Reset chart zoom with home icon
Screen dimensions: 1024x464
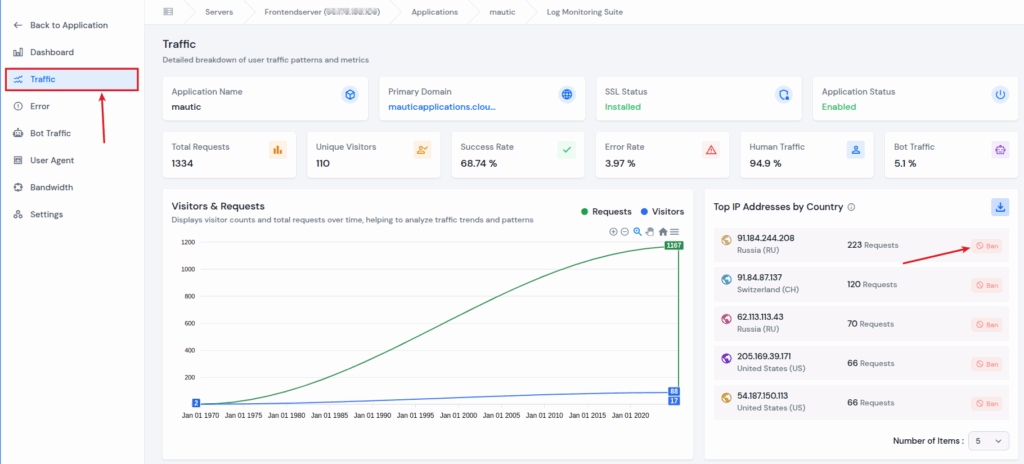pyautogui.click(x=663, y=231)
